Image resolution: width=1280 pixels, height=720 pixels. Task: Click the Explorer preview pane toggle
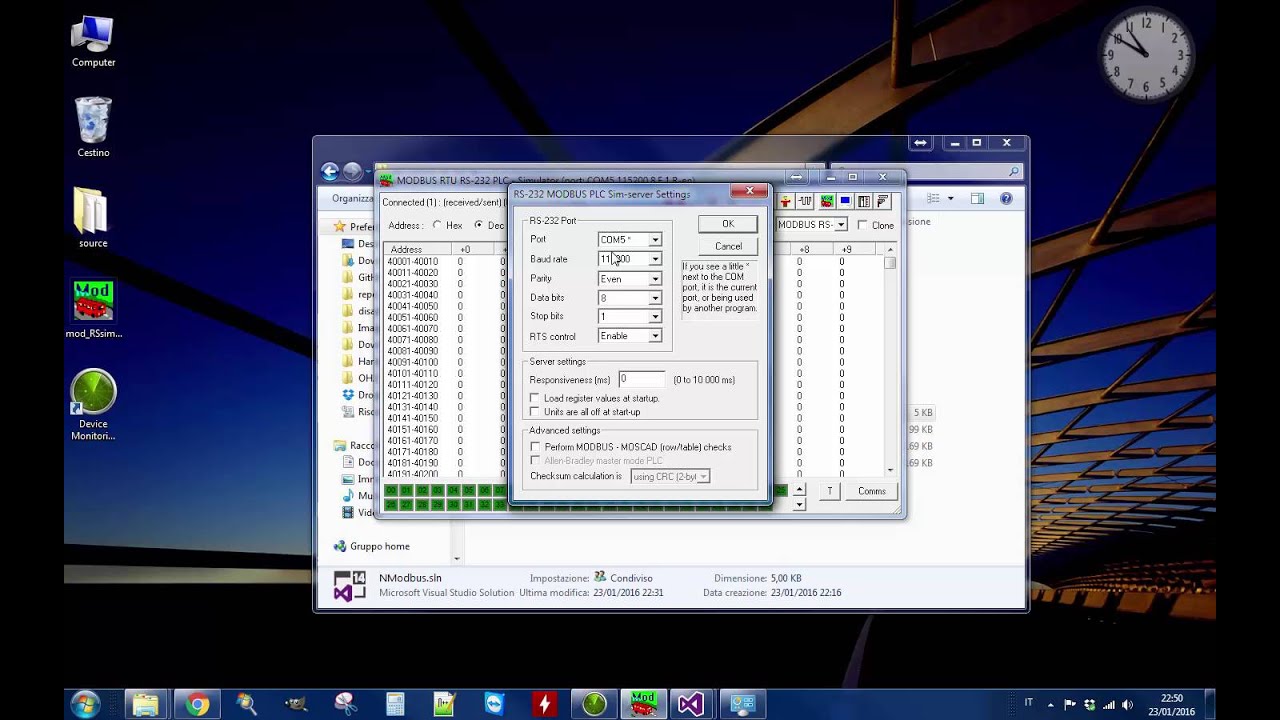[977, 199]
